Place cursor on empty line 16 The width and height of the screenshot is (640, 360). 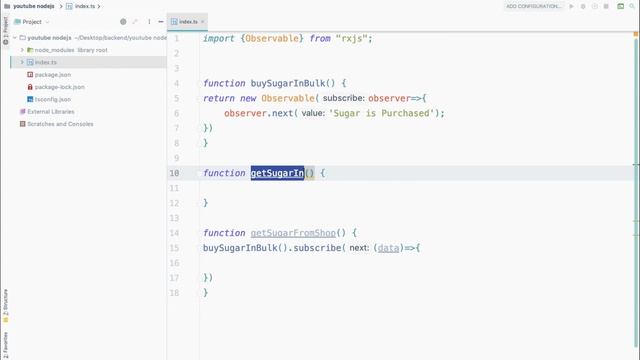pyautogui.click(x=416, y=263)
